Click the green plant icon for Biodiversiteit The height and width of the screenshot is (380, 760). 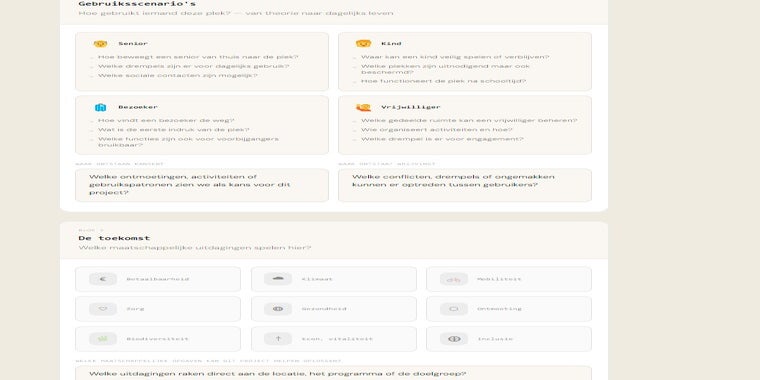103,339
